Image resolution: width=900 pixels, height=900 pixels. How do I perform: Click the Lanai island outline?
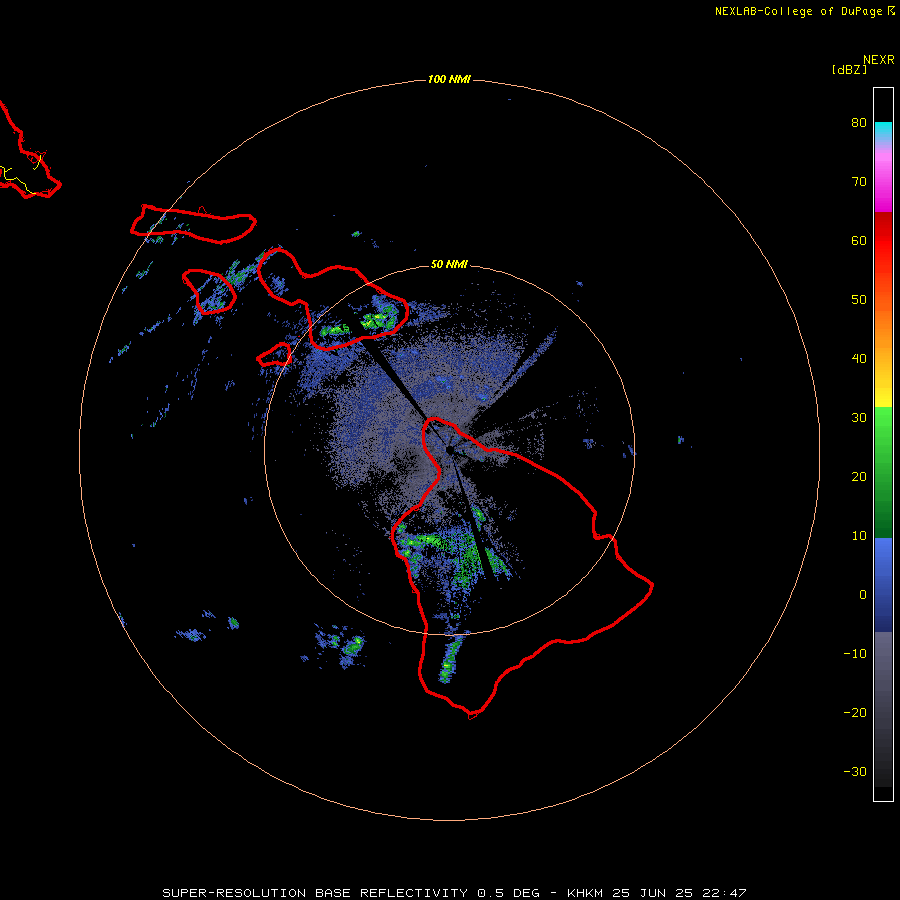pos(210,292)
